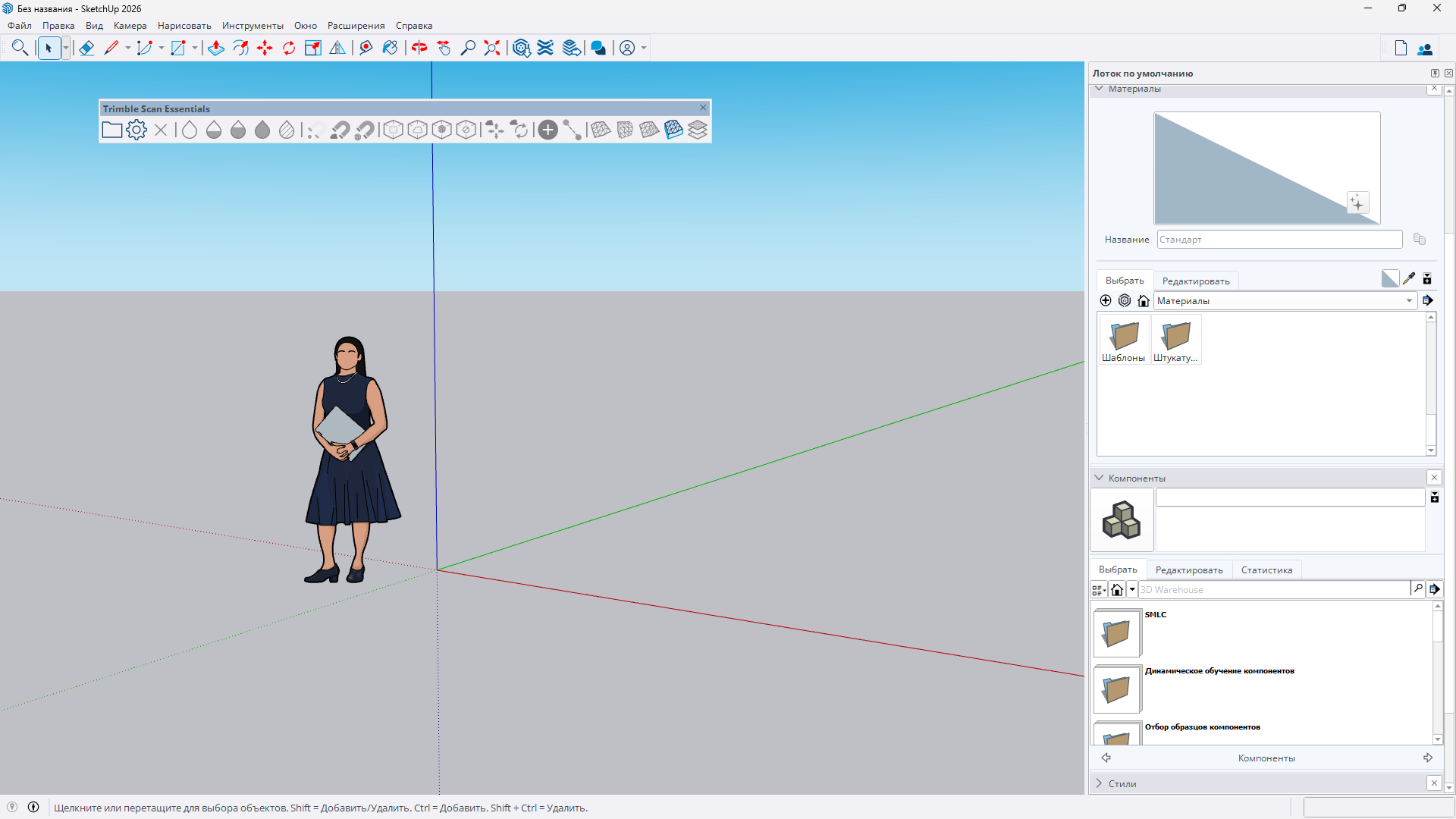Viewport: 1456px width, 819px height.
Task: Choose the Rotate tool
Action: point(289,48)
